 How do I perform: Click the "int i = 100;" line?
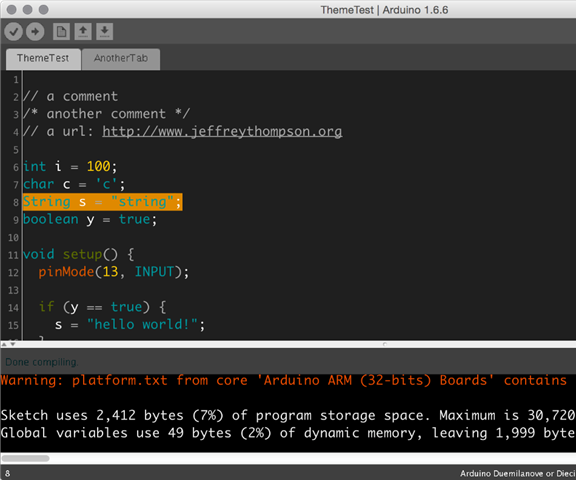[70, 167]
